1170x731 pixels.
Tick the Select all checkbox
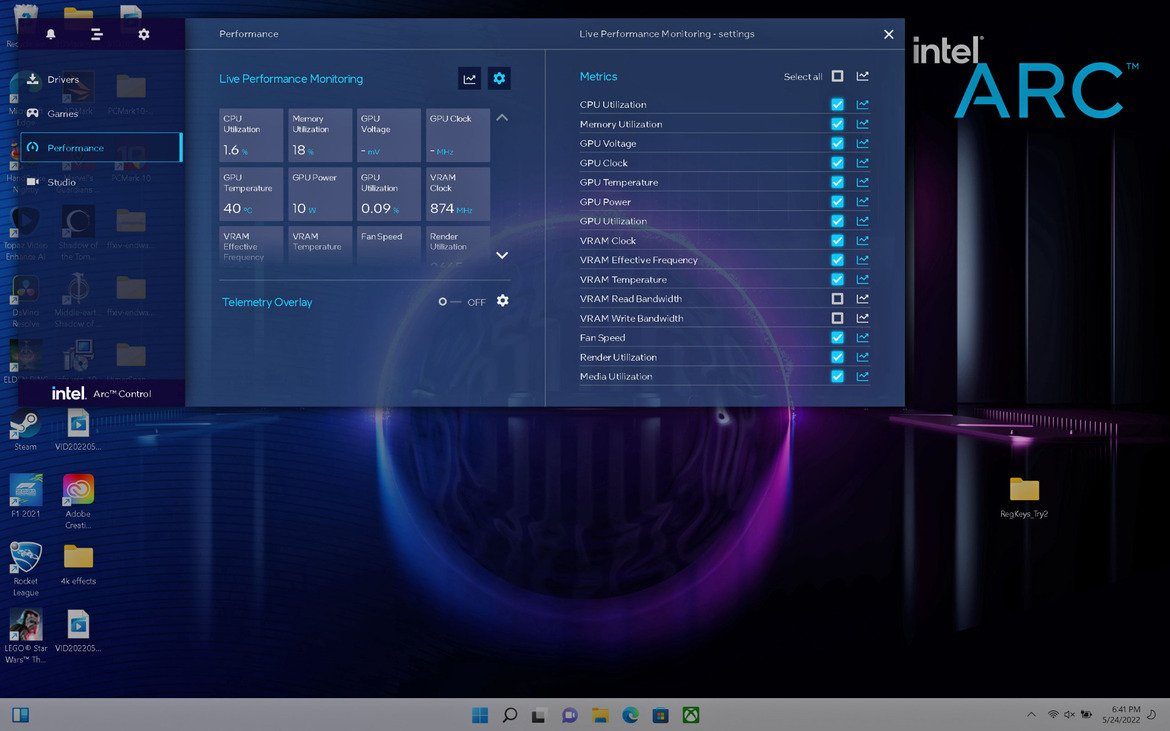pyautogui.click(x=837, y=76)
